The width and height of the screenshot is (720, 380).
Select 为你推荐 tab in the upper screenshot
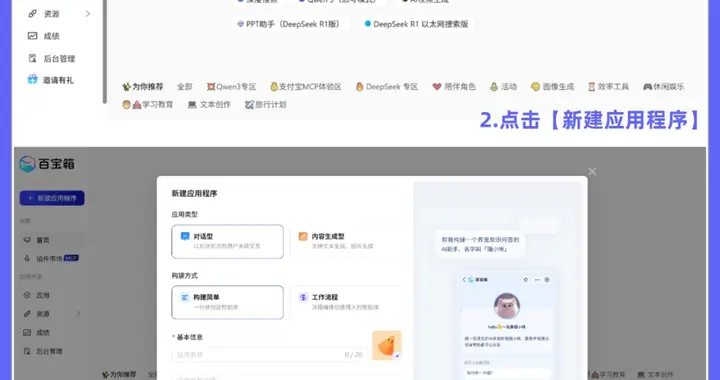143,86
